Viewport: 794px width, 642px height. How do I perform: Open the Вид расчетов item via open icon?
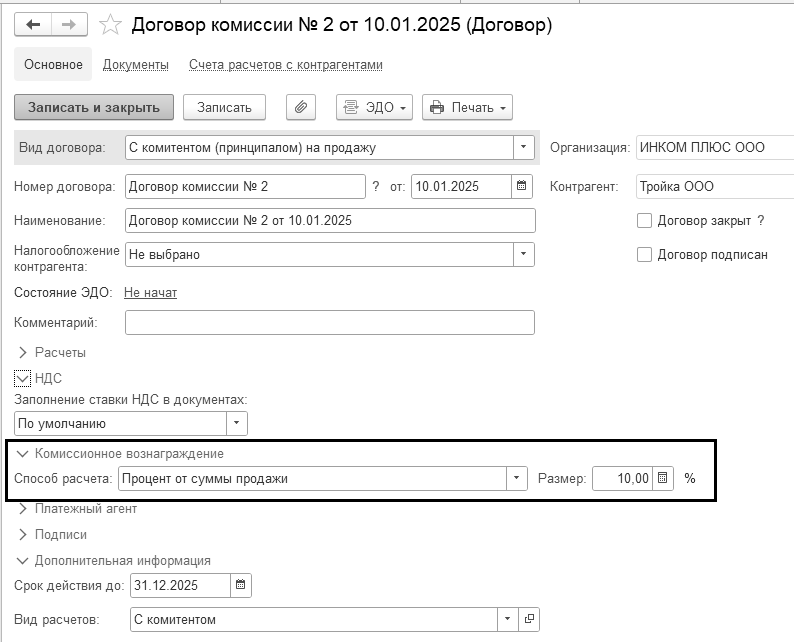[529, 619]
